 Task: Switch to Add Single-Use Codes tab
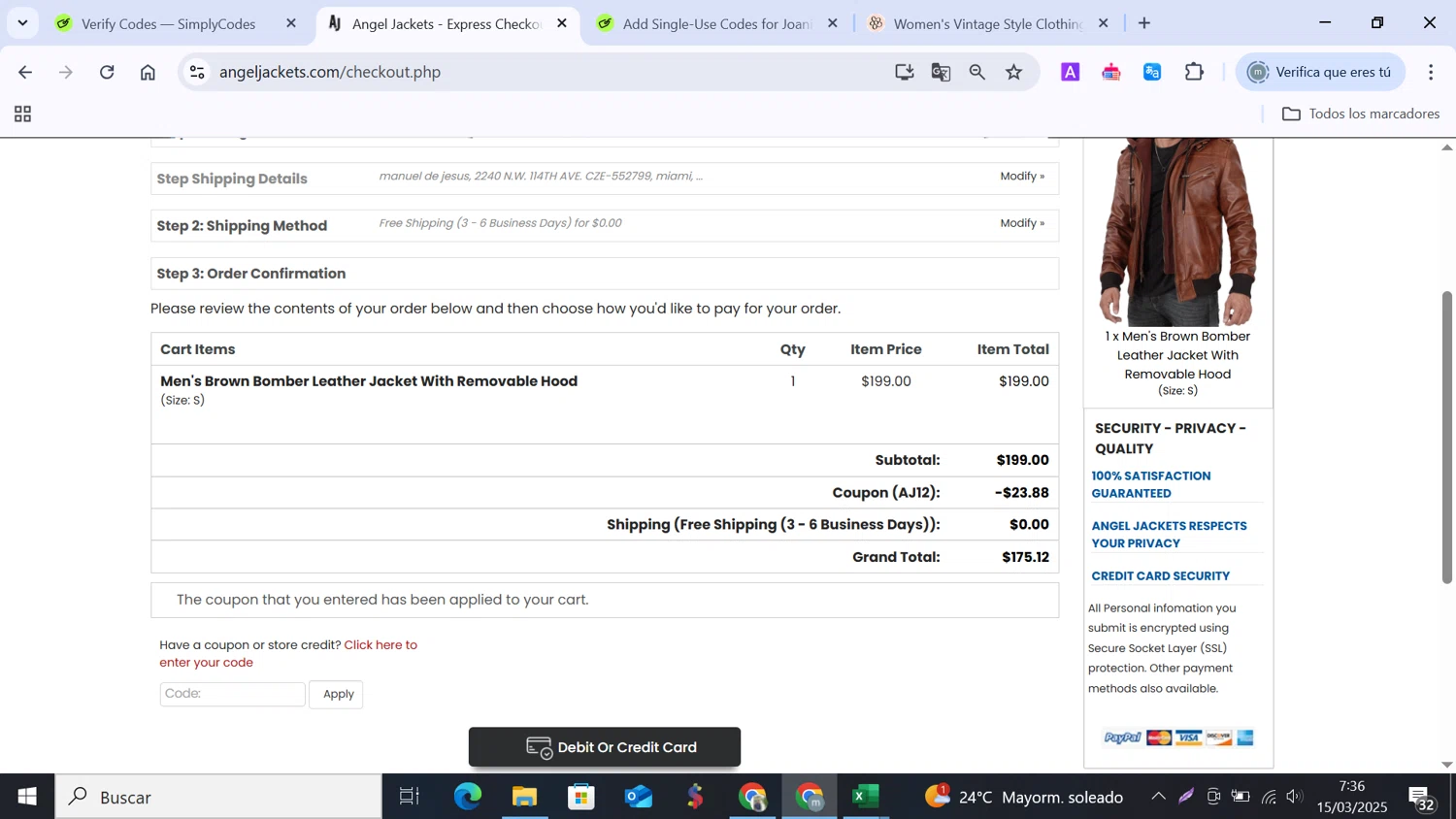[716, 23]
